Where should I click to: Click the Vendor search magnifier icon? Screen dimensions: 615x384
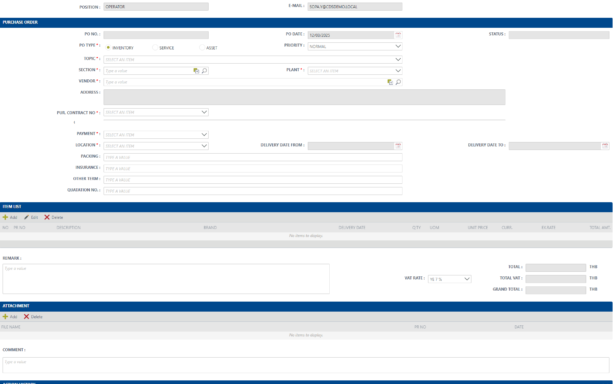coord(398,82)
